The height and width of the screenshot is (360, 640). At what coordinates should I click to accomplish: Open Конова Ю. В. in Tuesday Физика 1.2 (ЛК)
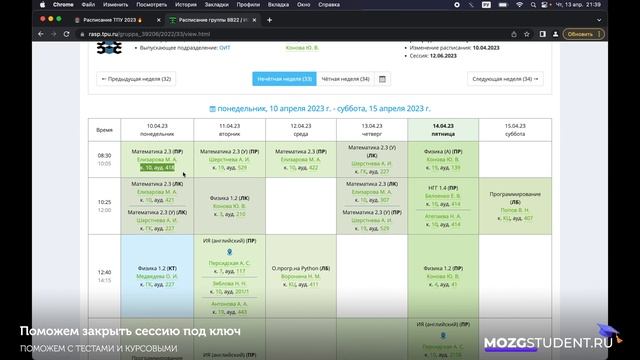coord(229,206)
